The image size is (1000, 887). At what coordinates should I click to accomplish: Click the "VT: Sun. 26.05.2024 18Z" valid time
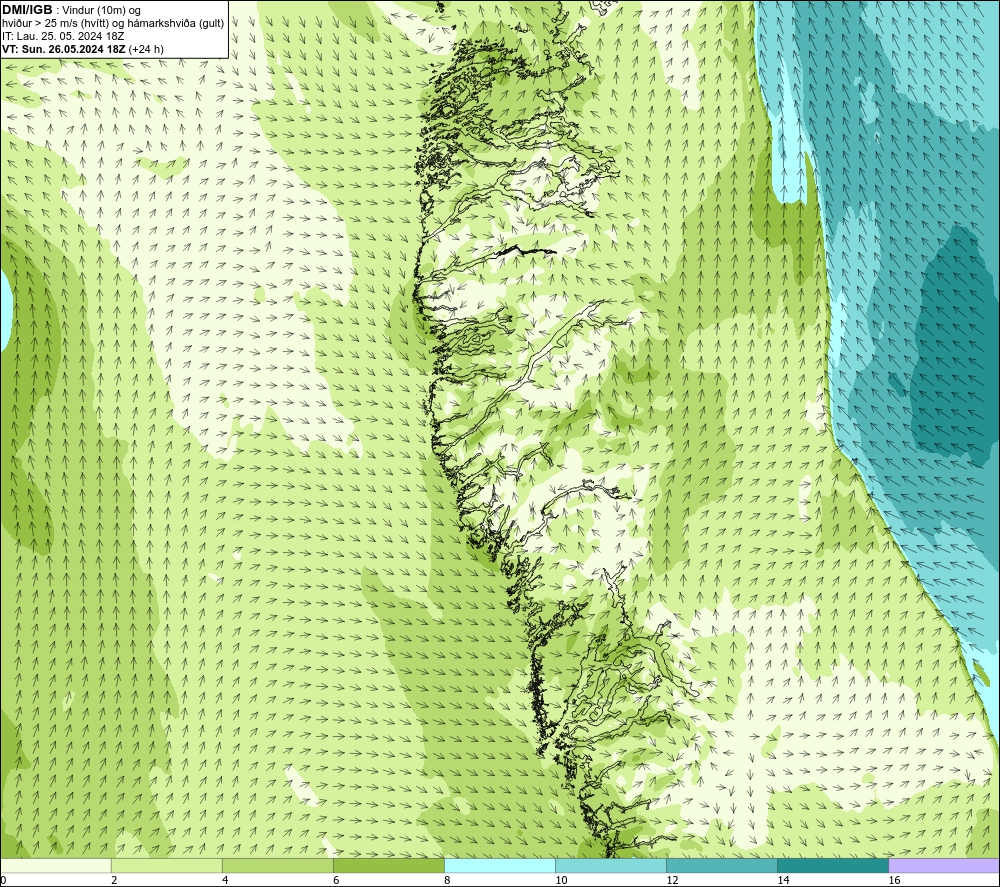pos(64,49)
